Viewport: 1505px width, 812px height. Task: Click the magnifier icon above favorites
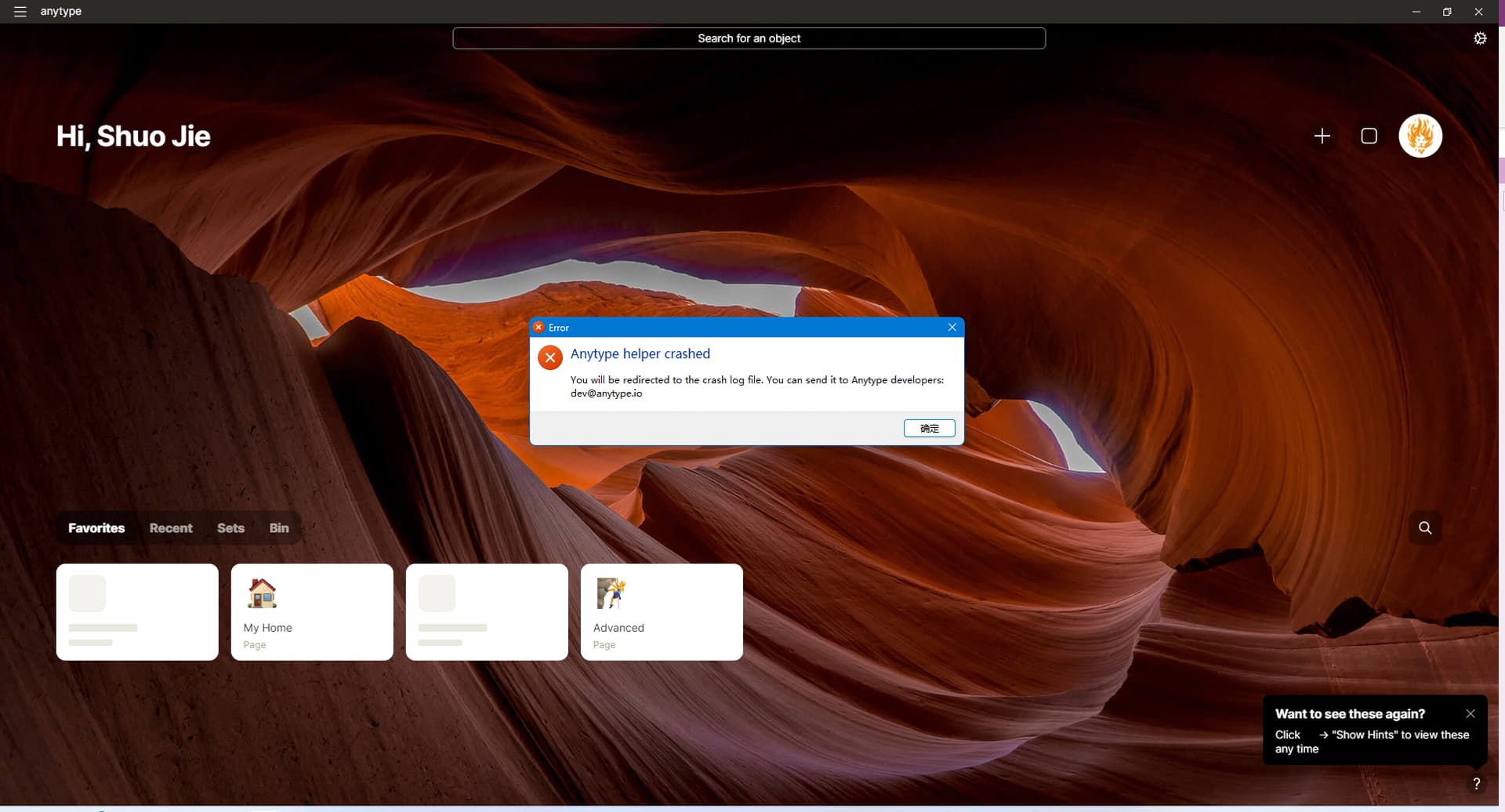[1425, 528]
